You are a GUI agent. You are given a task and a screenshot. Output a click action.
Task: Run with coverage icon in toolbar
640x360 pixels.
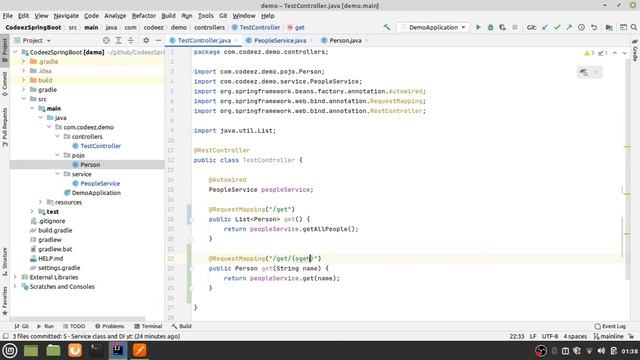tap(502, 27)
